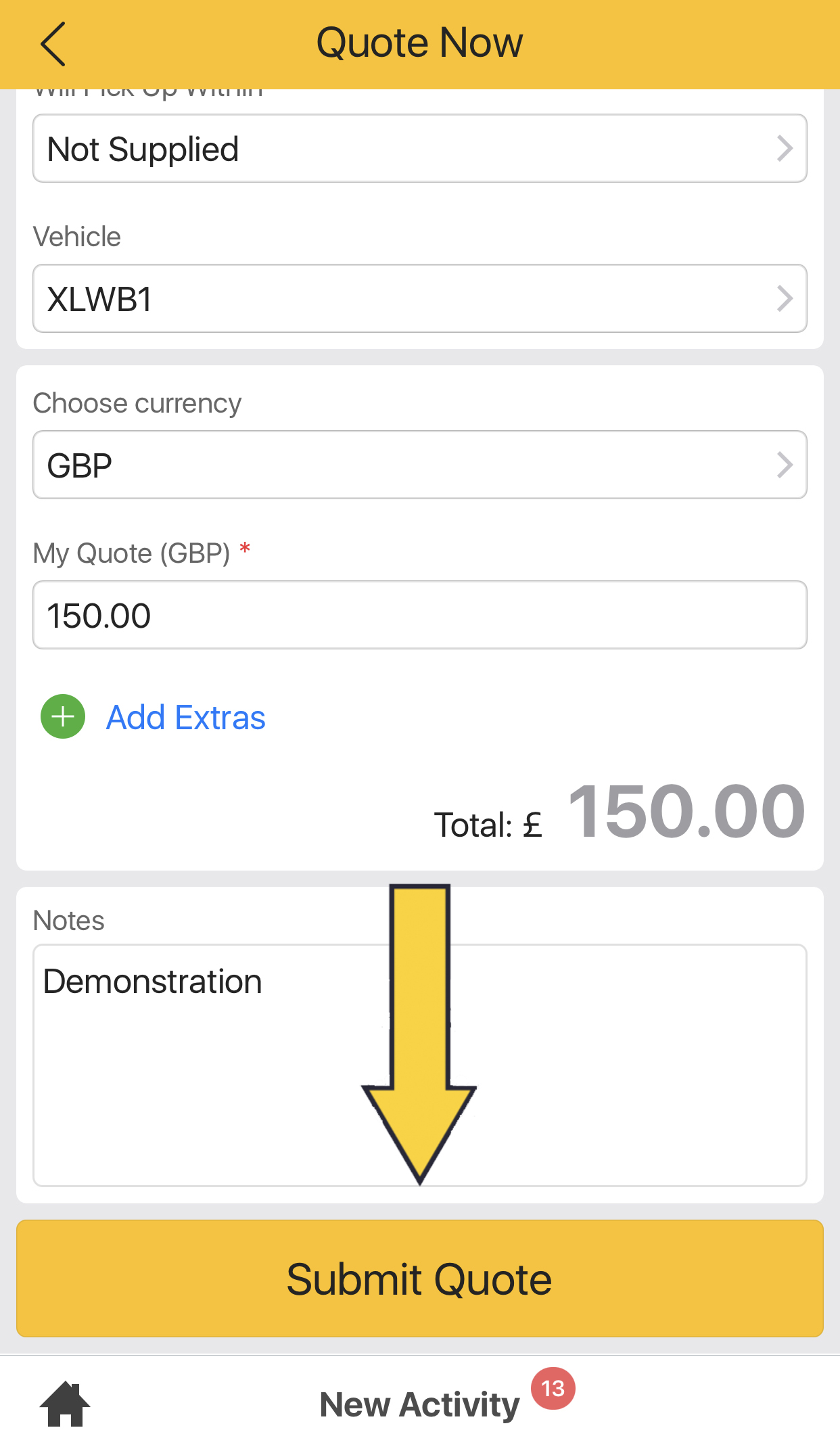Click chevron on the GBP field
The image size is (840, 1453).
click(x=784, y=465)
